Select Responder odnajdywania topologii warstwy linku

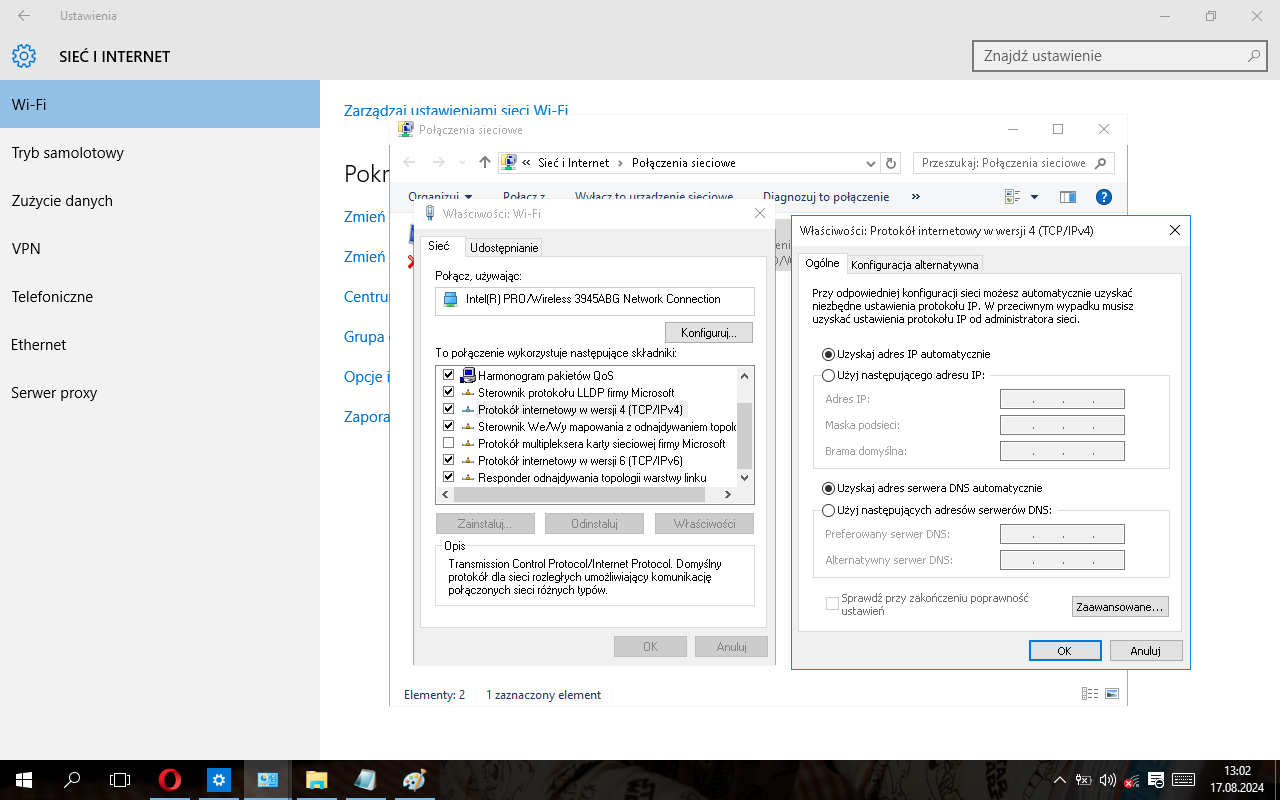(592, 478)
